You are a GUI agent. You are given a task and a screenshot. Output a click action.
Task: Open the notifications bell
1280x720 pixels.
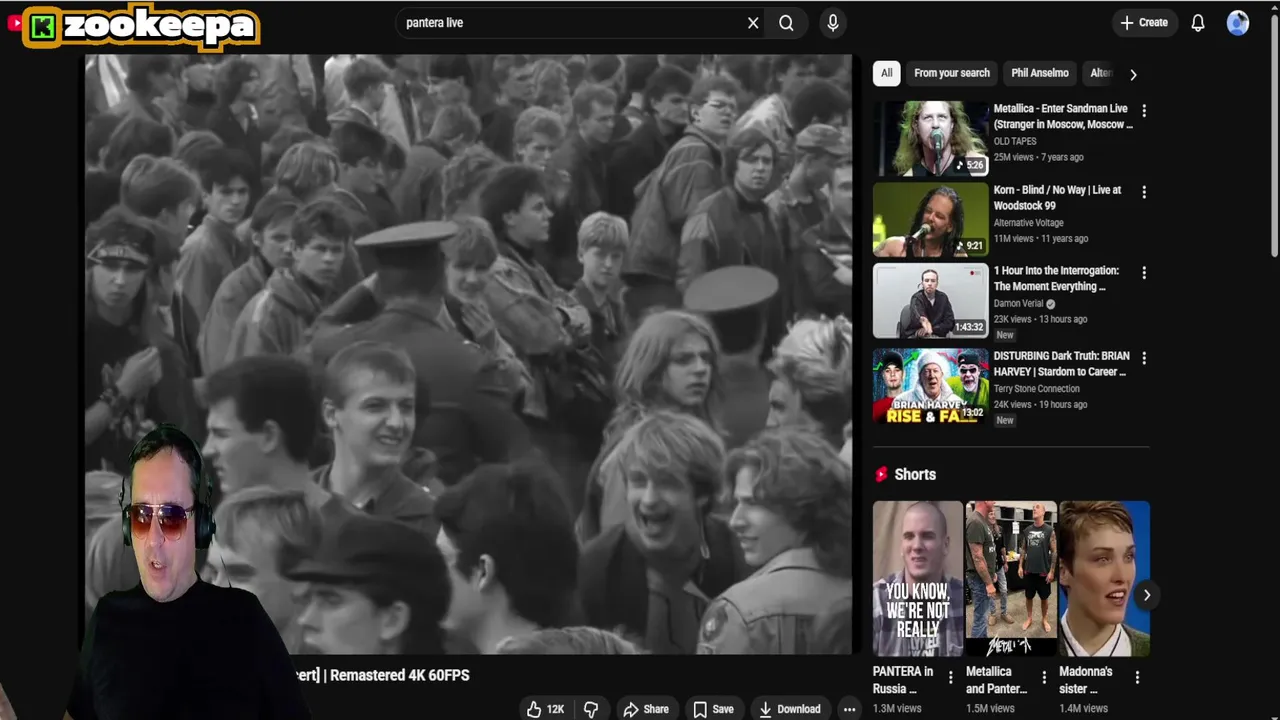(x=1197, y=23)
